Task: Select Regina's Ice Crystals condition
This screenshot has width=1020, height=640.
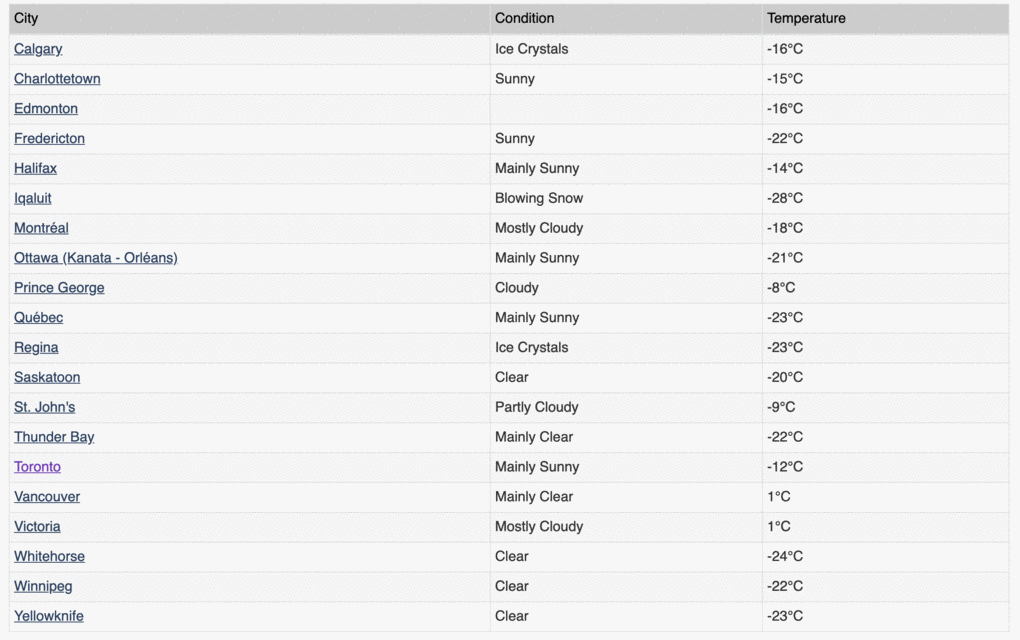Action: [532, 348]
